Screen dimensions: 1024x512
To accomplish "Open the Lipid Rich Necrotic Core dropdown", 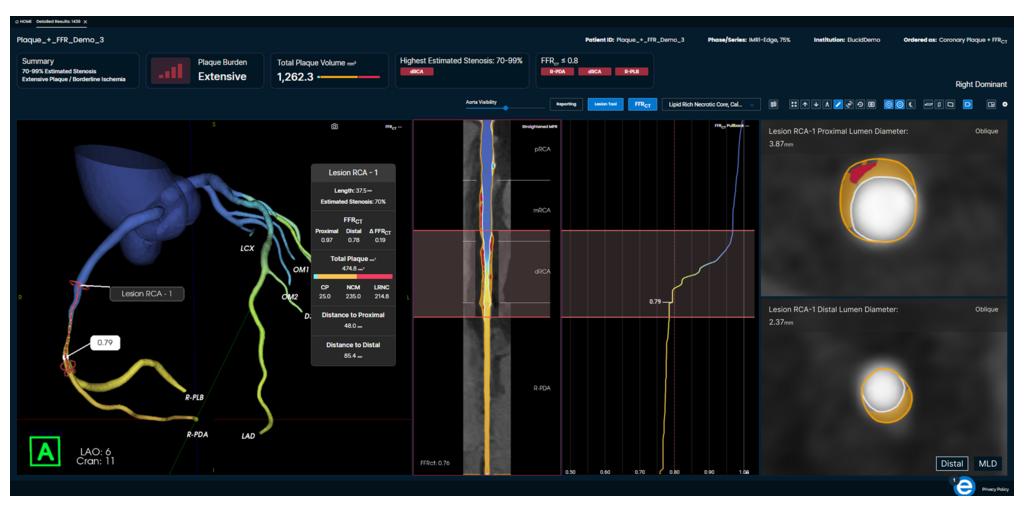I will [x=711, y=104].
